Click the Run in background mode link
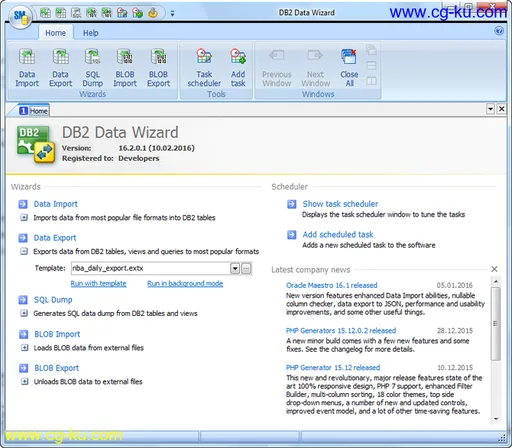The width and height of the screenshot is (512, 448). 185,284
